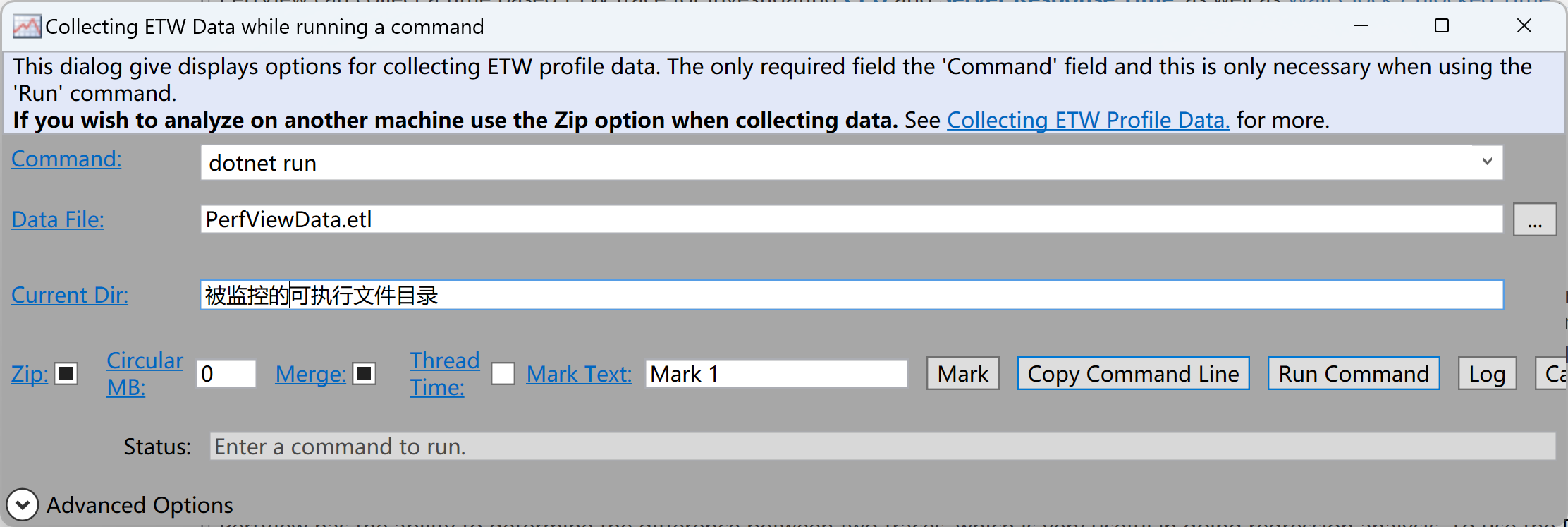1568x527 pixels.
Task: Focus the Mark Text input field
Action: pos(776,373)
